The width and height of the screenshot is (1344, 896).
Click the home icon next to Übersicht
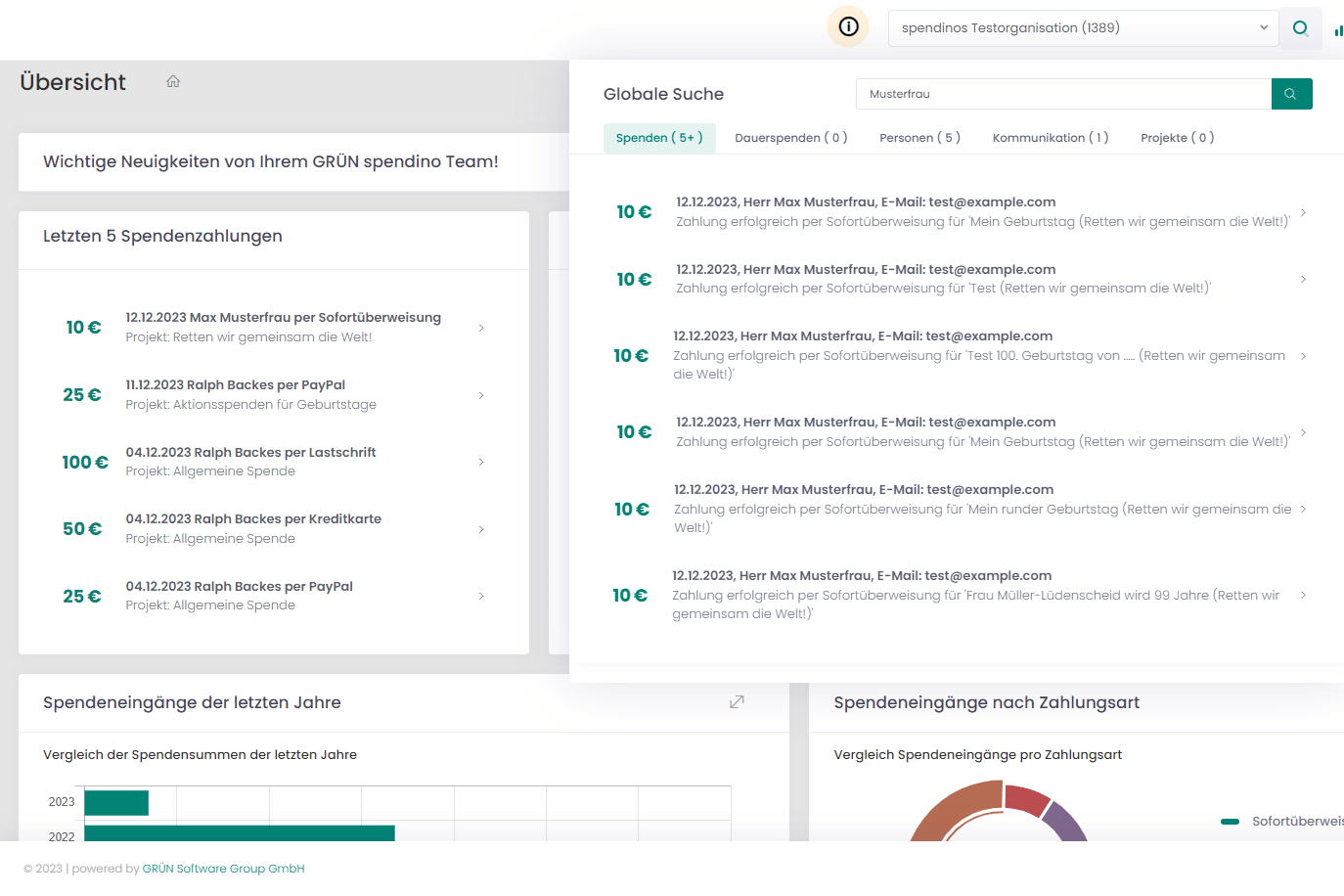click(x=173, y=81)
